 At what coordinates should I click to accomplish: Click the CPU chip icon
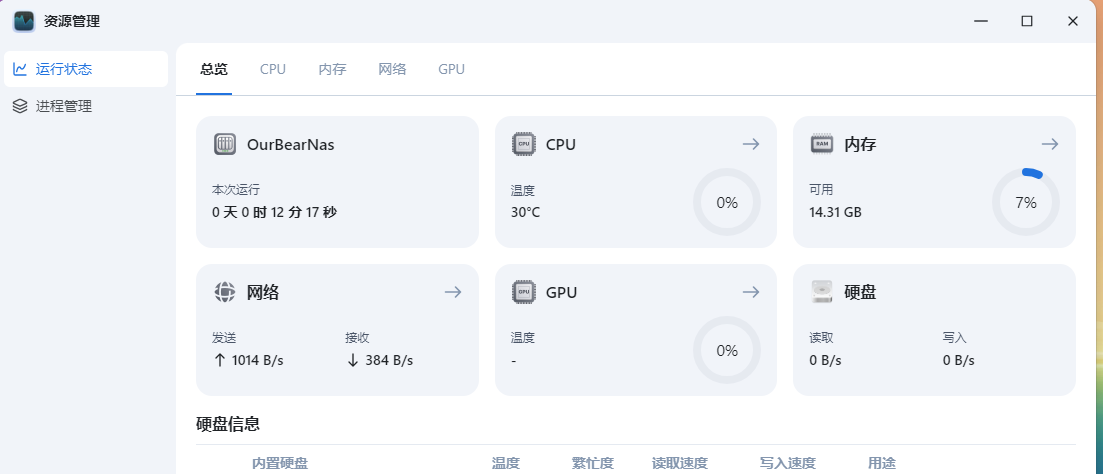pyautogui.click(x=523, y=144)
